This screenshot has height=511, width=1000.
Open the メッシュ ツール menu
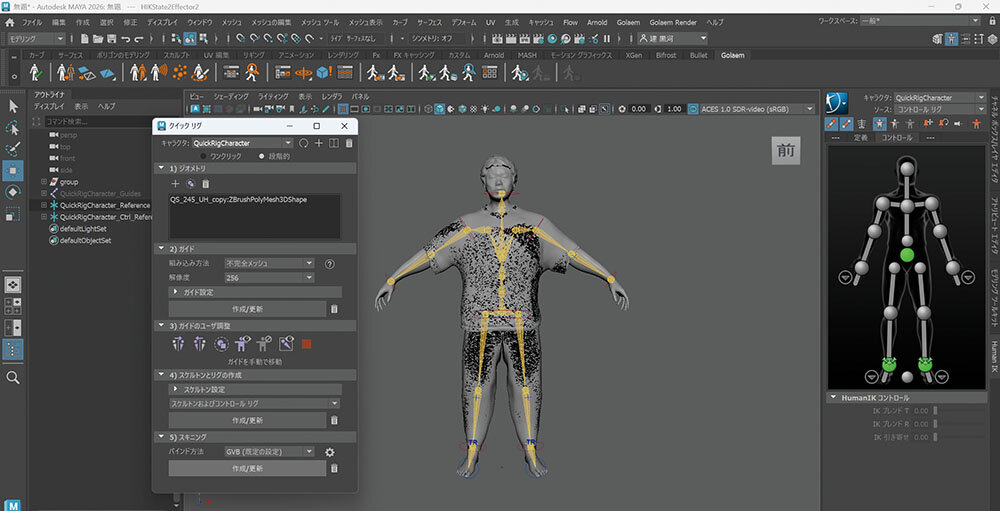point(318,21)
